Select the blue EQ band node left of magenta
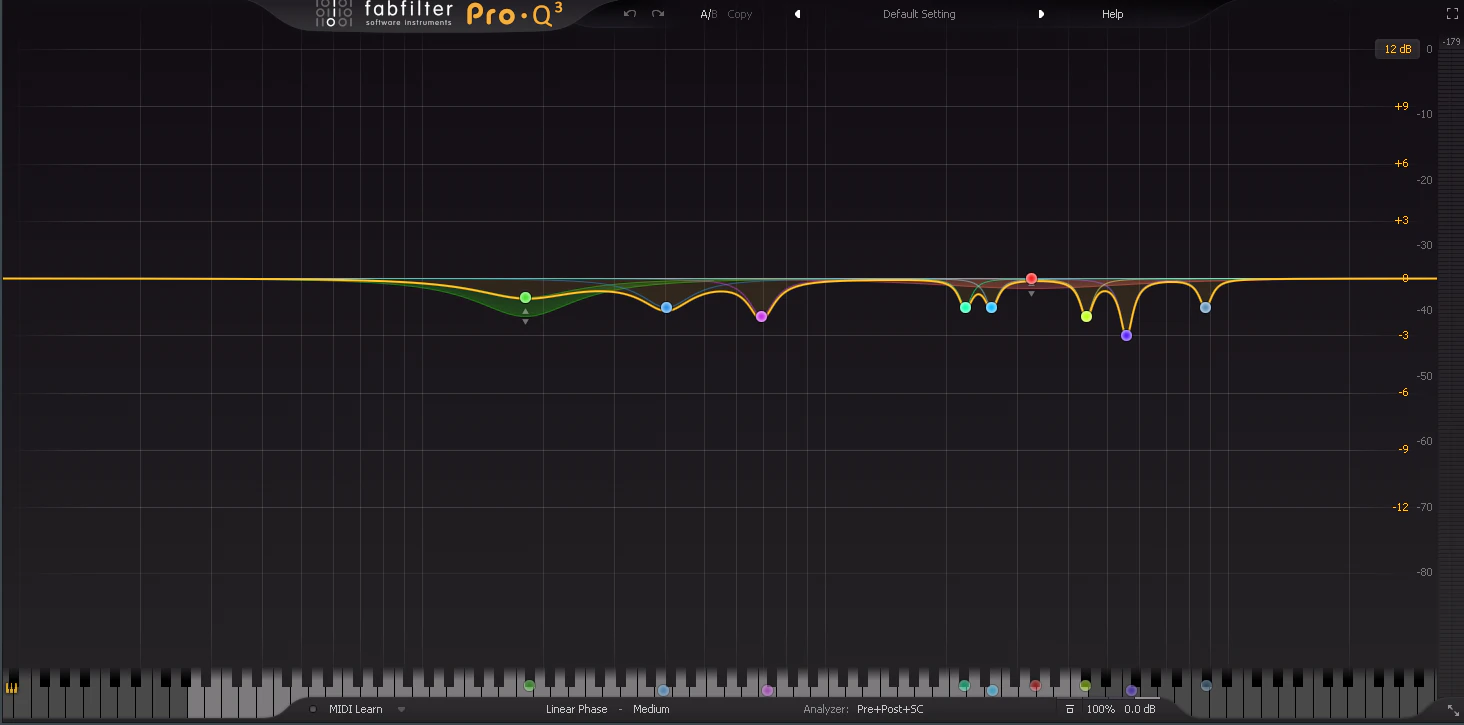Image resolution: width=1464 pixels, height=725 pixels. pyautogui.click(x=666, y=307)
